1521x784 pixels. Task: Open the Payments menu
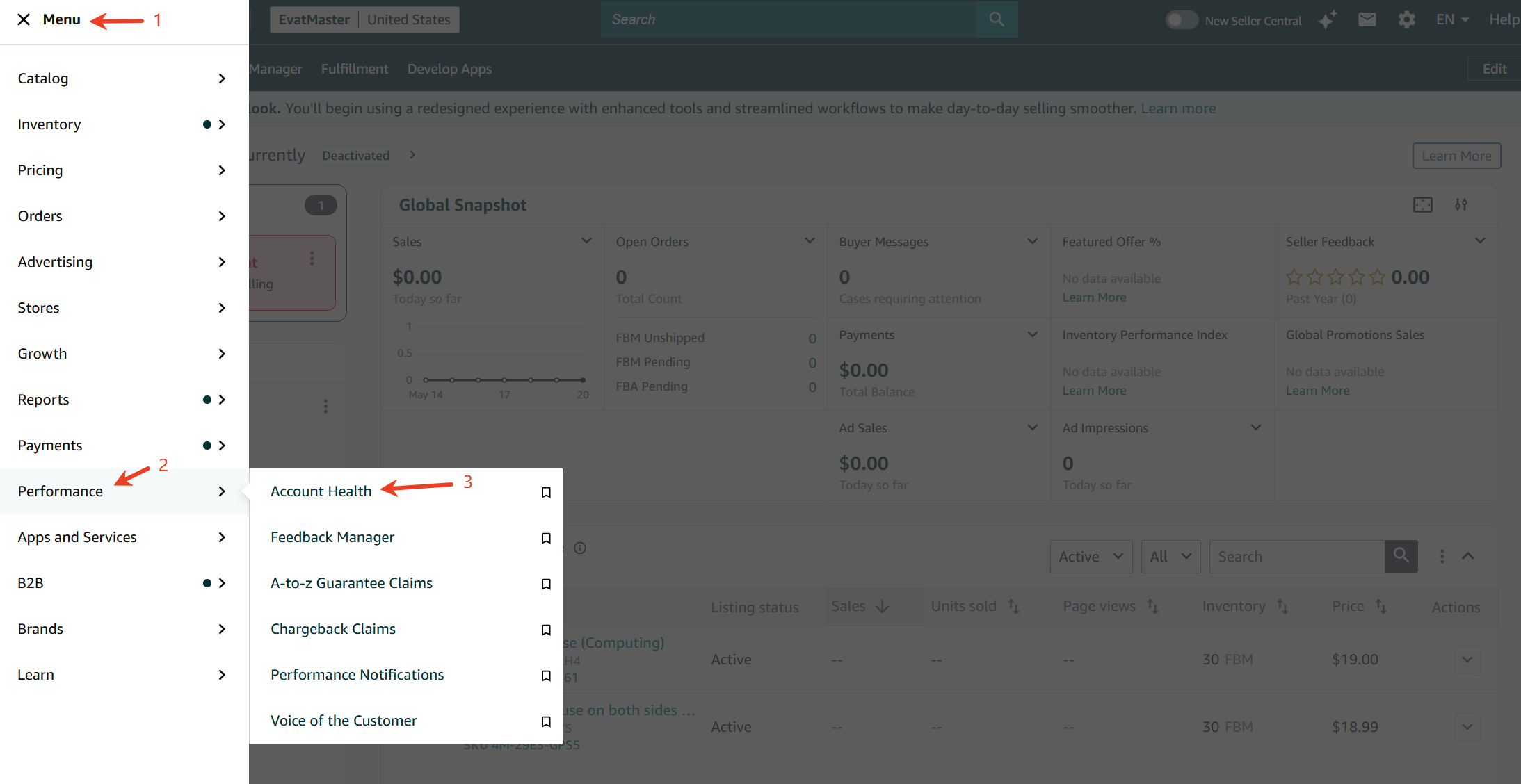[x=124, y=446]
